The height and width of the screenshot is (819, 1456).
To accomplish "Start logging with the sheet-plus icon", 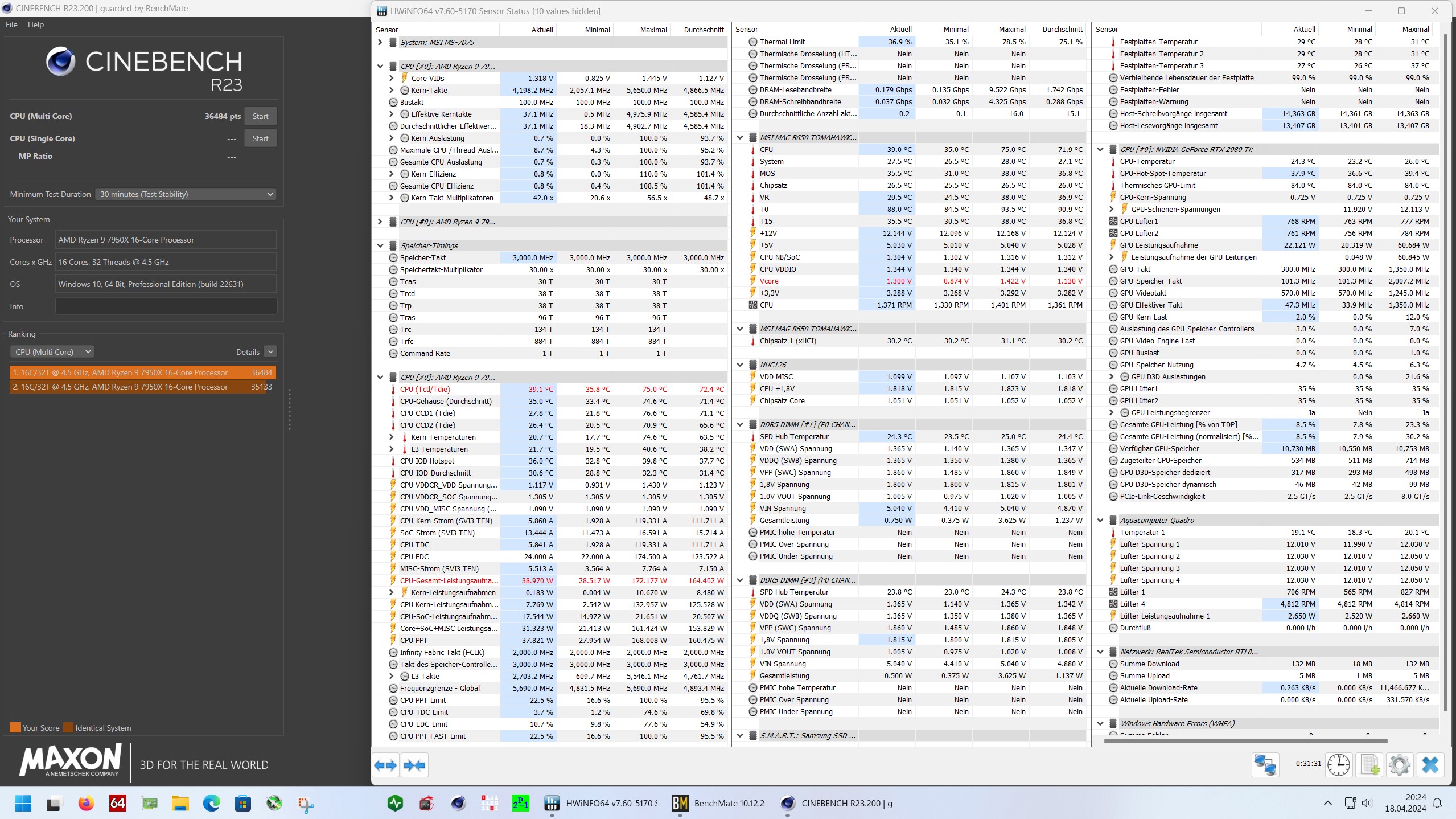I will [1369, 764].
